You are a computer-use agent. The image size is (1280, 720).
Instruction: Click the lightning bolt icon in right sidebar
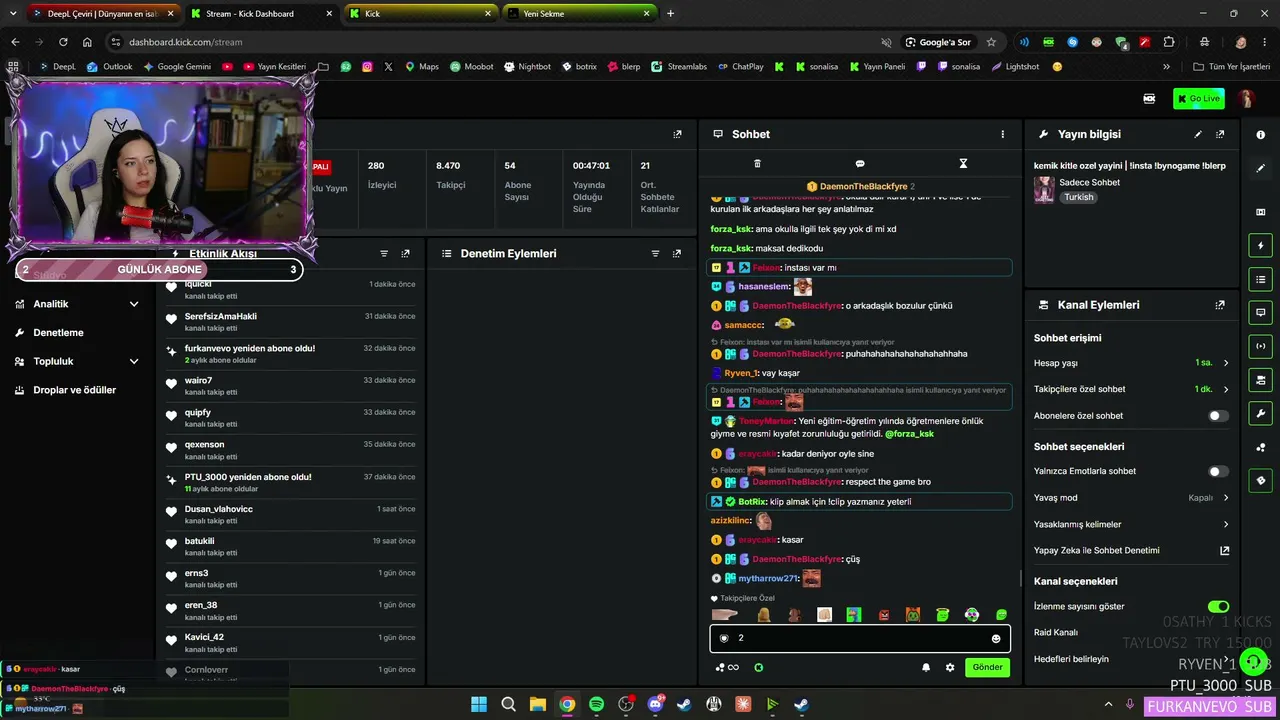(x=1260, y=246)
